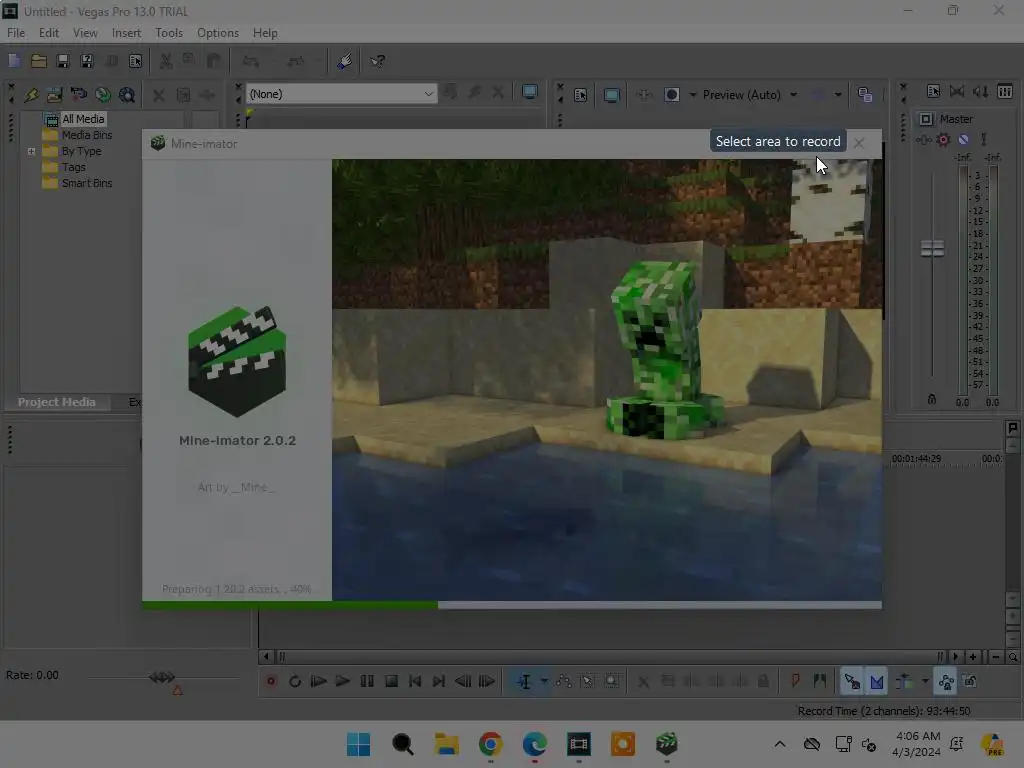Click the lightning bolt icon in Project Media

[31, 95]
